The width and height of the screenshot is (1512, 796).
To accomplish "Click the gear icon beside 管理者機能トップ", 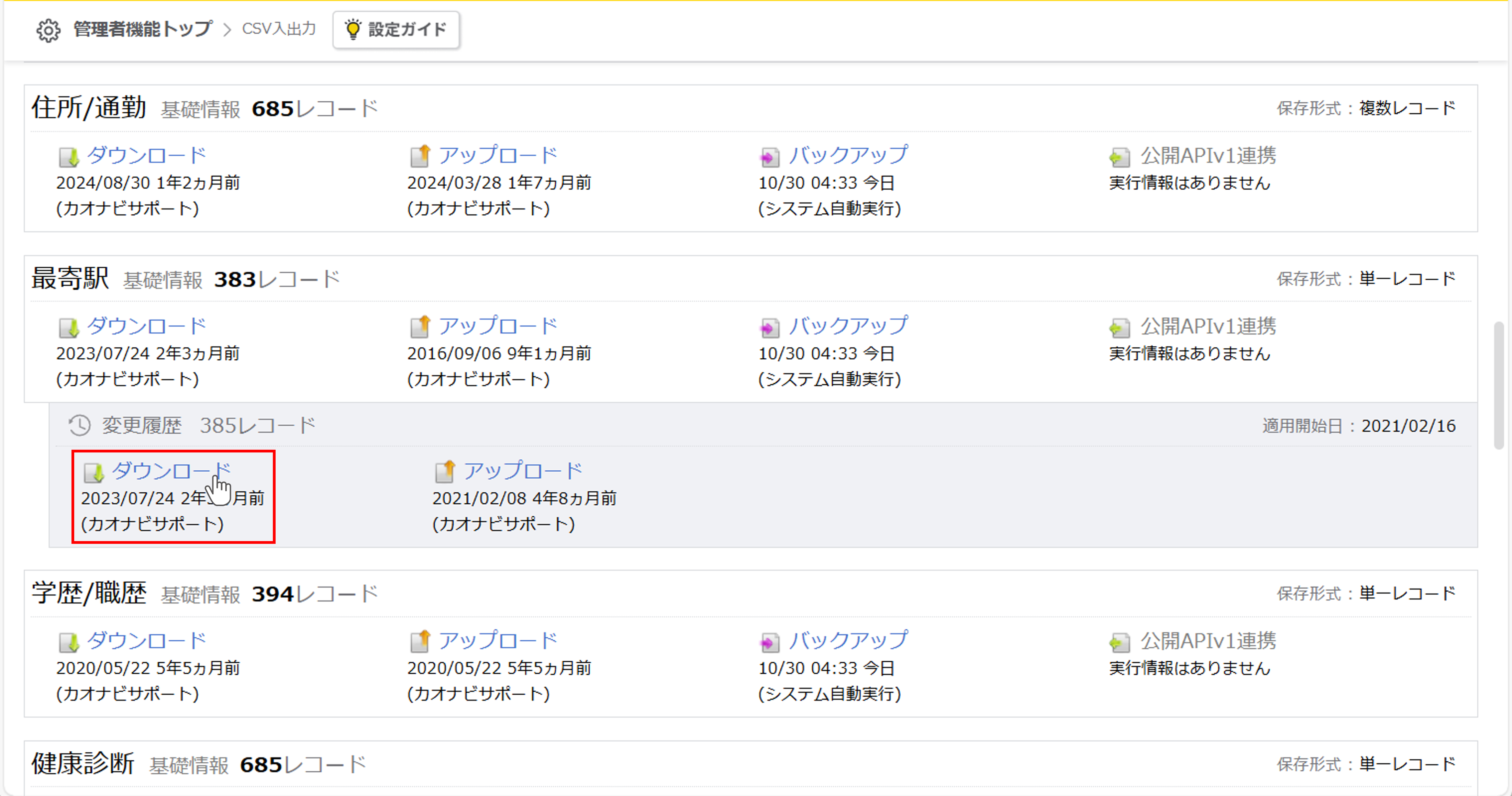I will (48, 30).
